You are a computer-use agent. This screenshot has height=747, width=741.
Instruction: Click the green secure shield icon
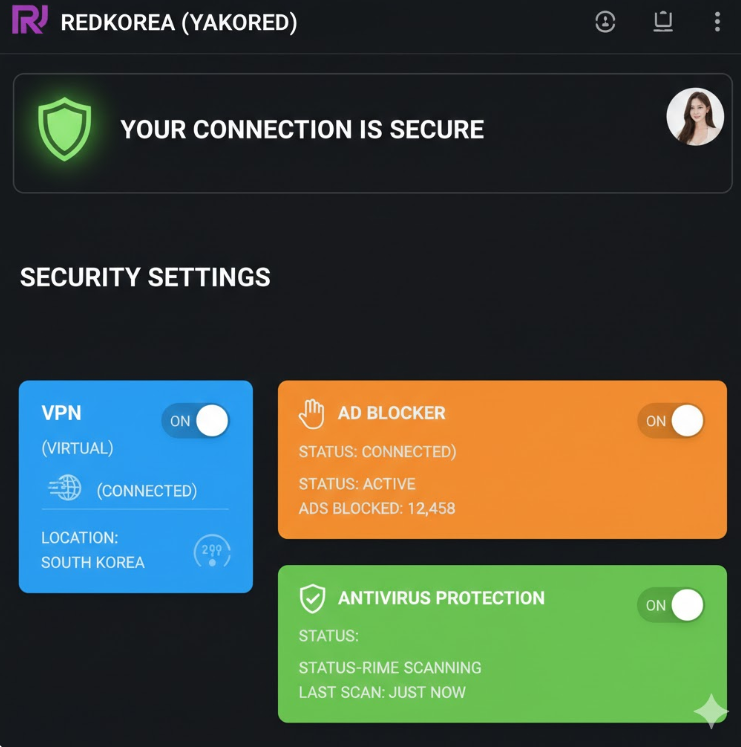coord(65,128)
